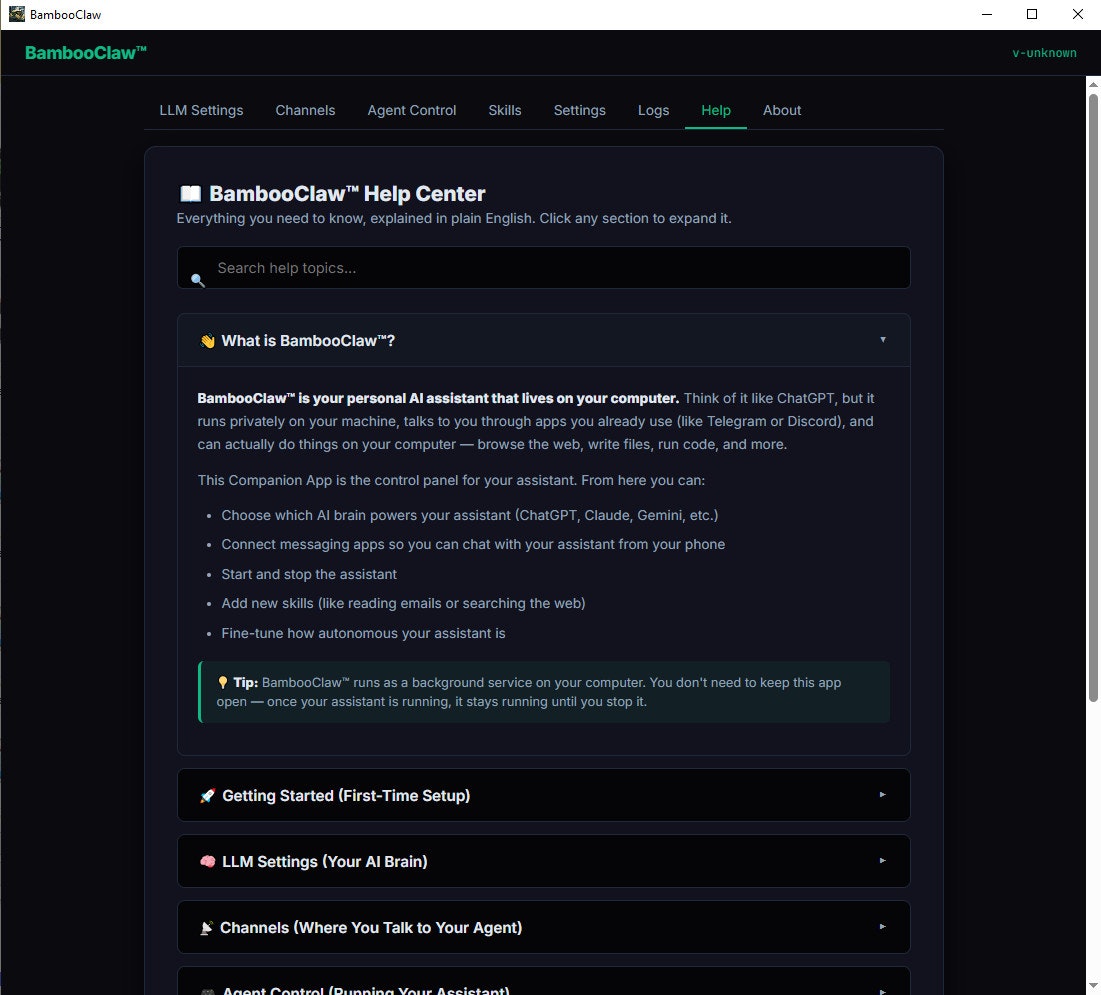The width and height of the screenshot is (1101, 995).
Task: Click 'Connect messaging apps' bullet text
Action: point(473,544)
